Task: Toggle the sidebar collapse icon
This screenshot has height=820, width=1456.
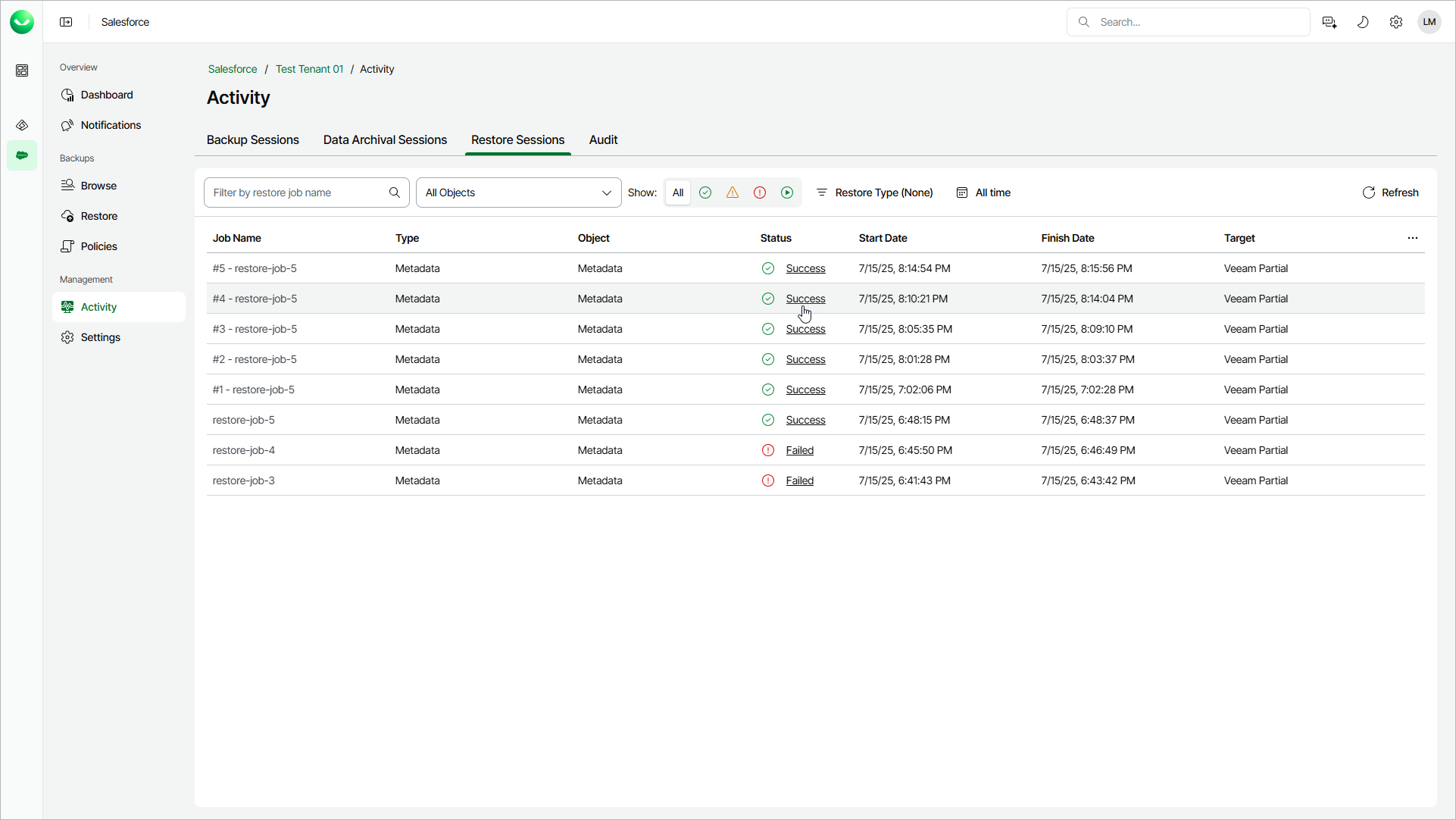Action: point(66,22)
